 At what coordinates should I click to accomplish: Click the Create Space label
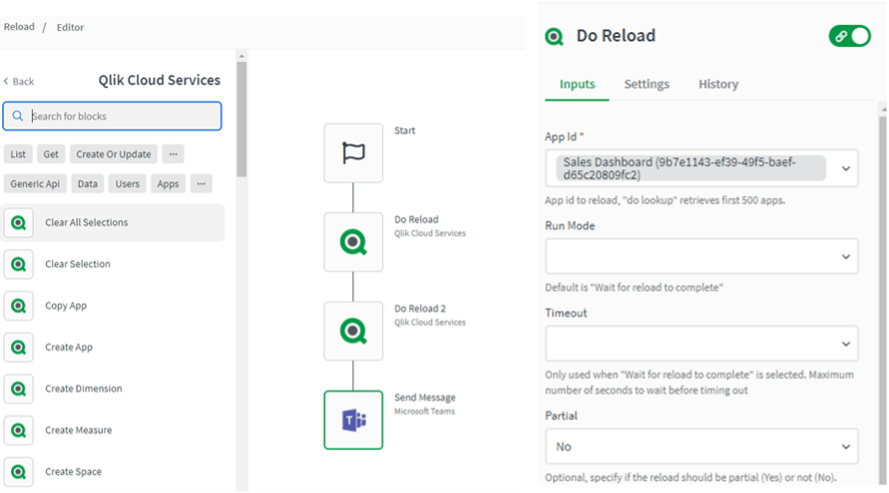tap(73, 472)
